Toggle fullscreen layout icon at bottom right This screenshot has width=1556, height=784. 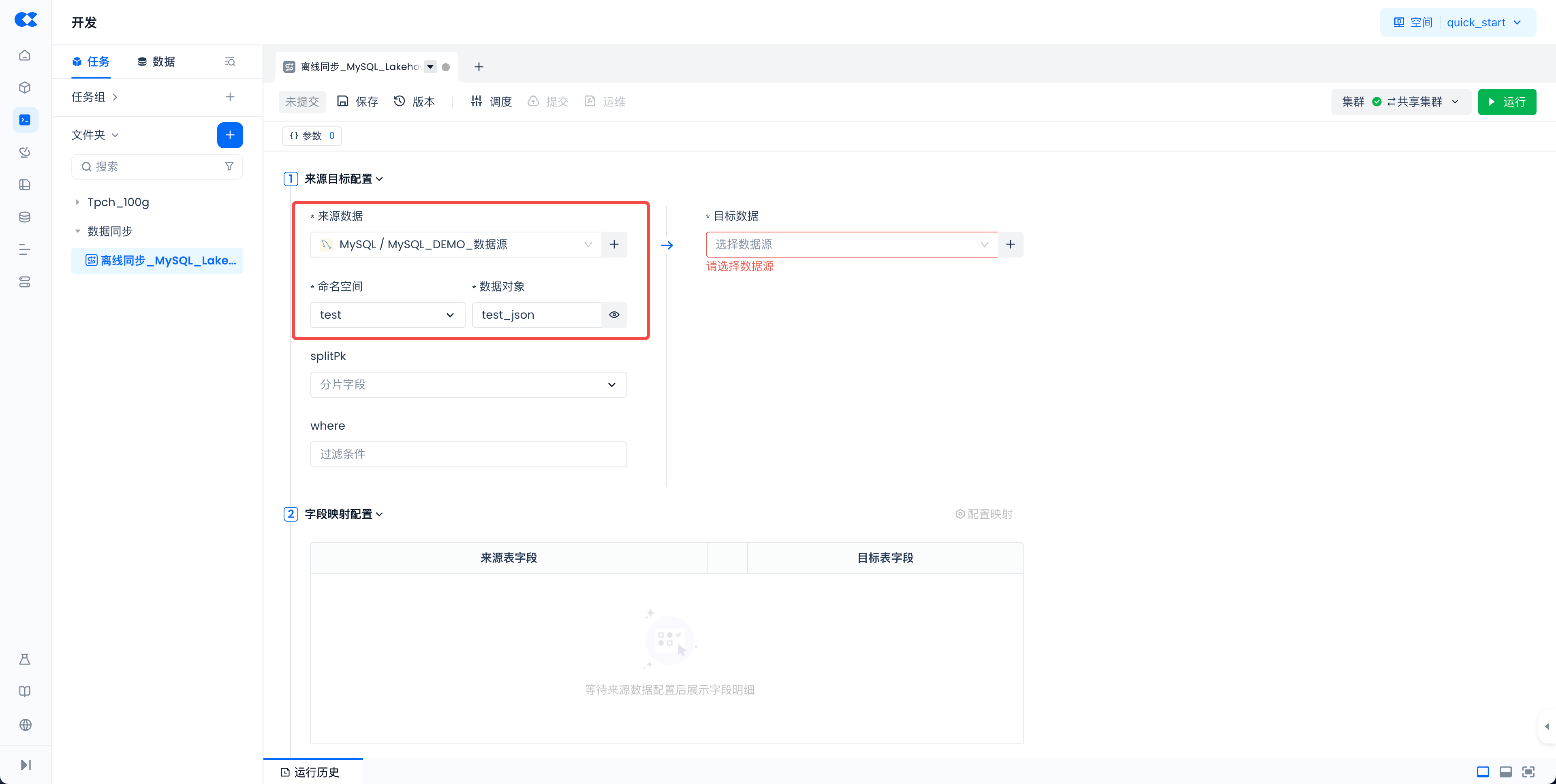1528,772
